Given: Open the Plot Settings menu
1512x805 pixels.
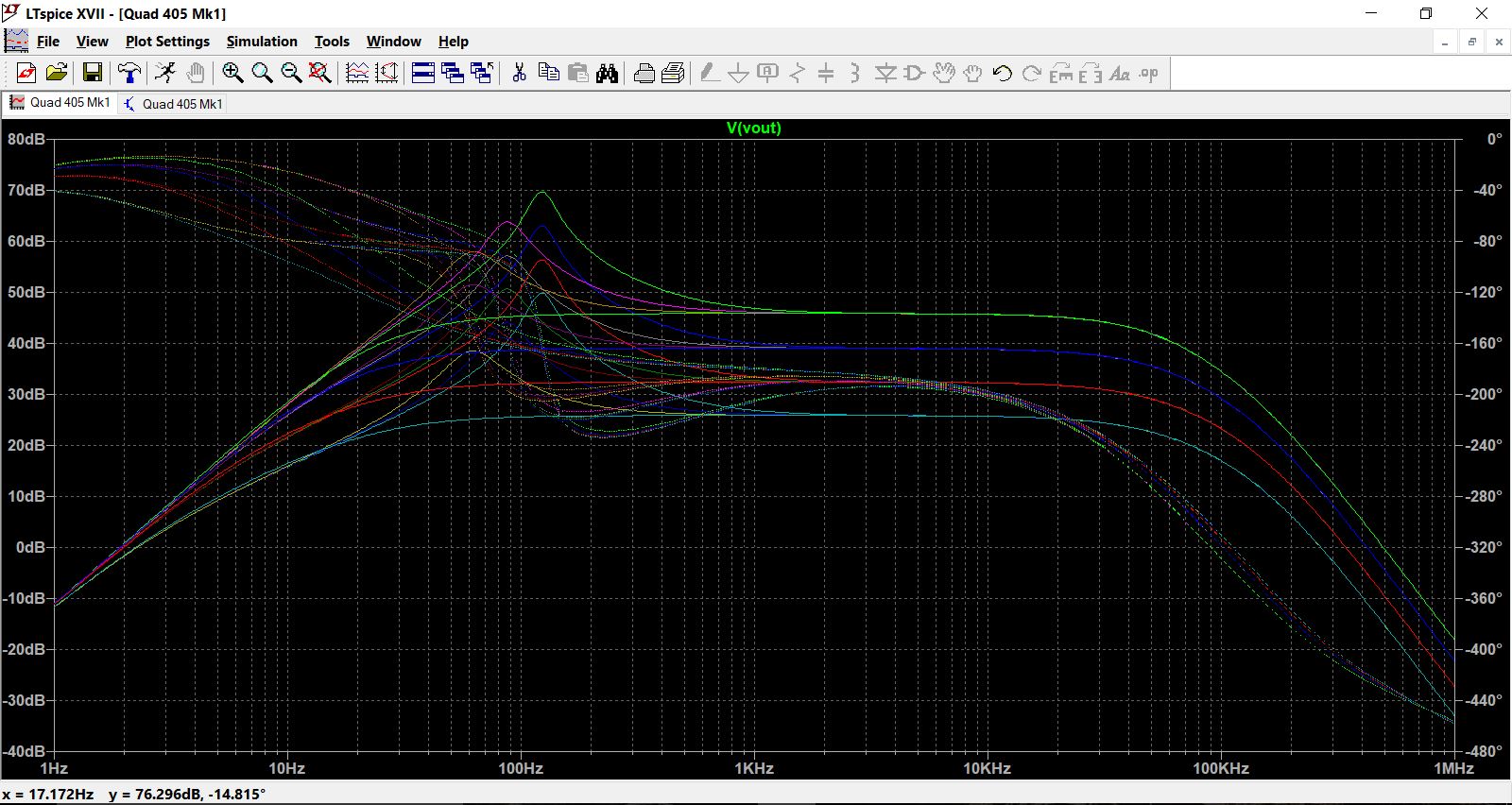Looking at the screenshot, I should (167, 42).
